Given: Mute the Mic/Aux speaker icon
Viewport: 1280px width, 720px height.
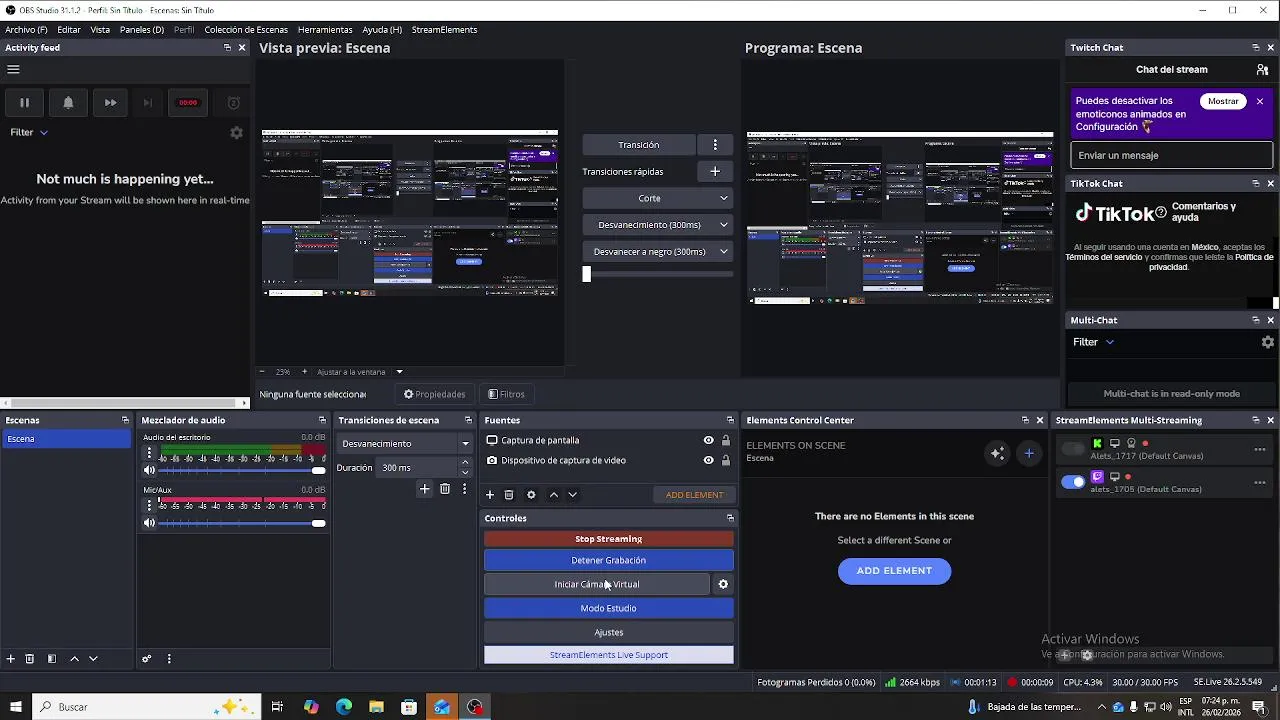Looking at the screenshot, I should click(149, 523).
